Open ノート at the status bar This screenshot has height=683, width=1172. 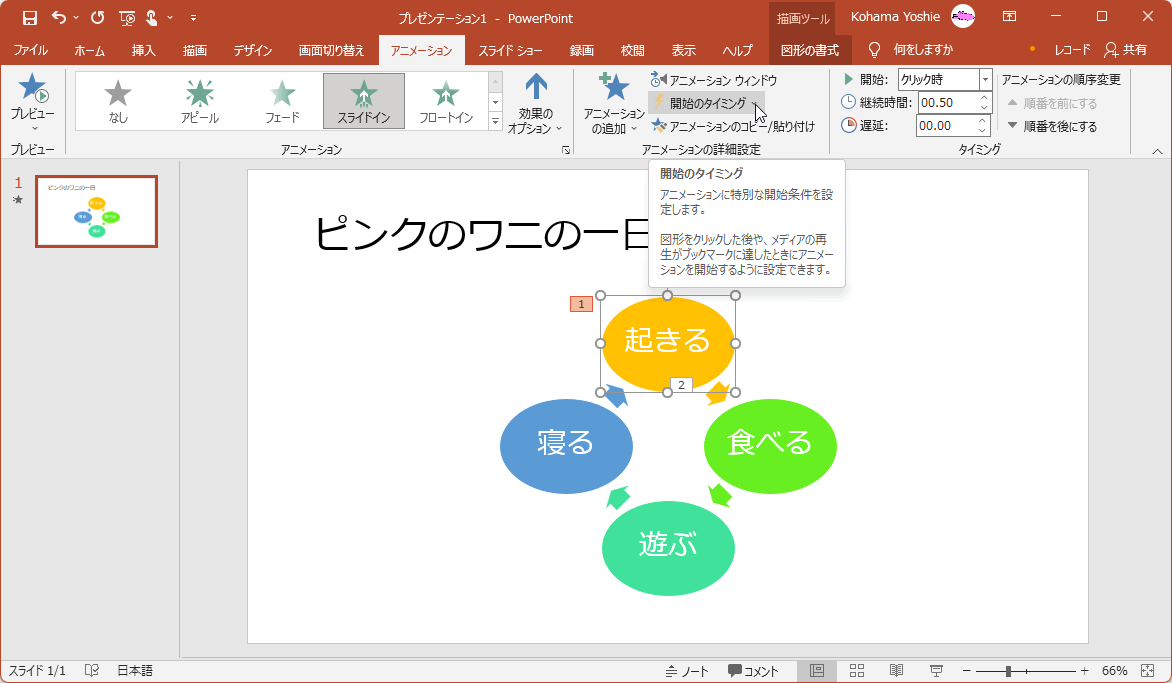(688, 671)
